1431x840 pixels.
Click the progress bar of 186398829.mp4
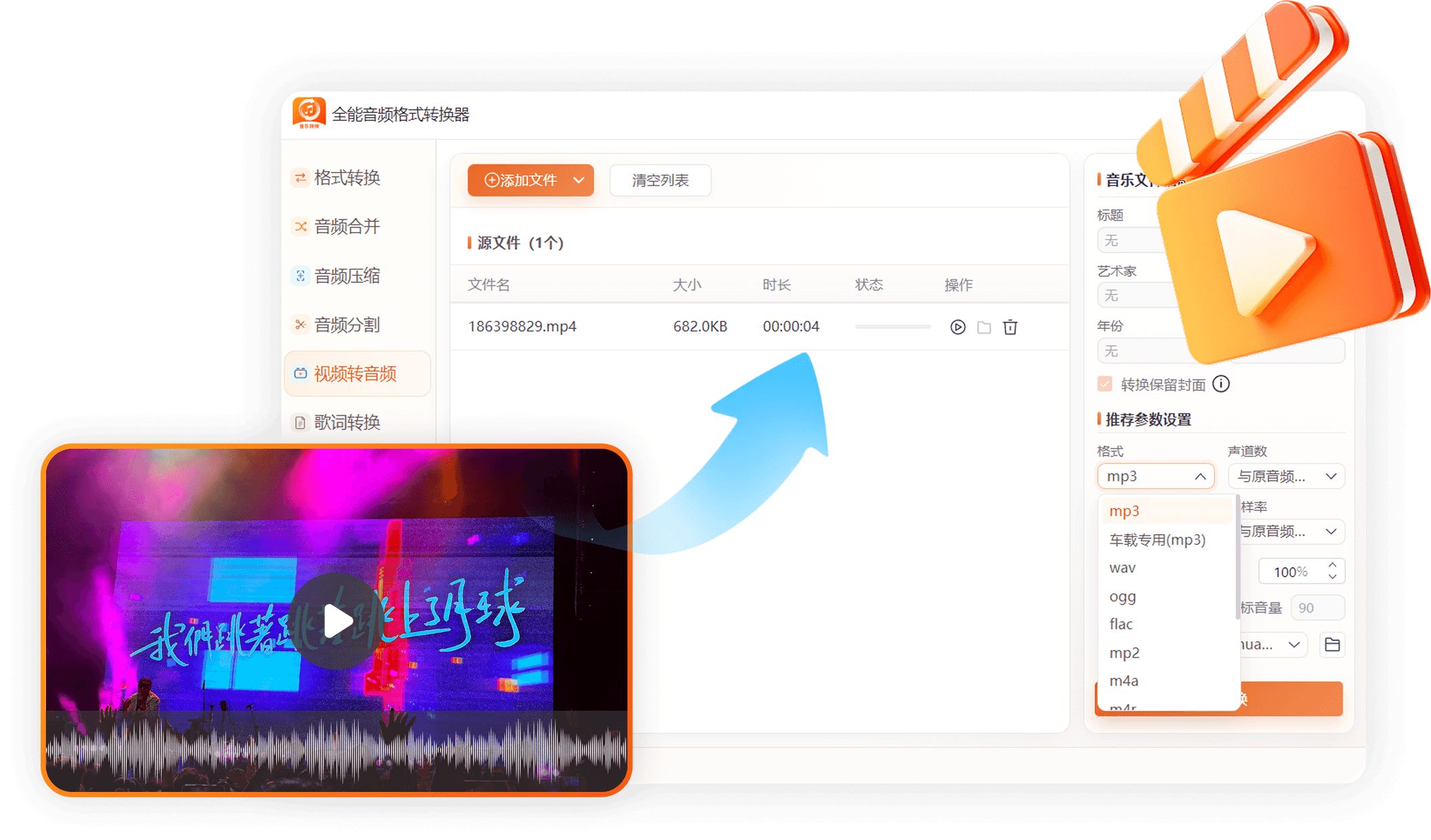tap(893, 326)
